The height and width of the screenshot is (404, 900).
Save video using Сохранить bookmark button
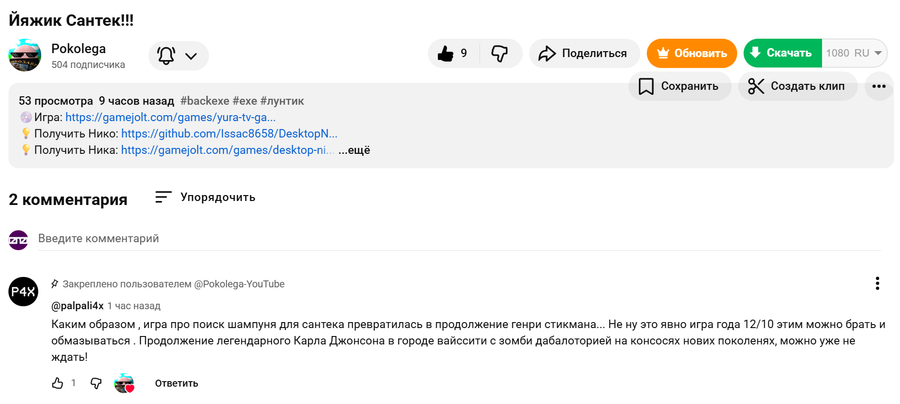point(679,86)
